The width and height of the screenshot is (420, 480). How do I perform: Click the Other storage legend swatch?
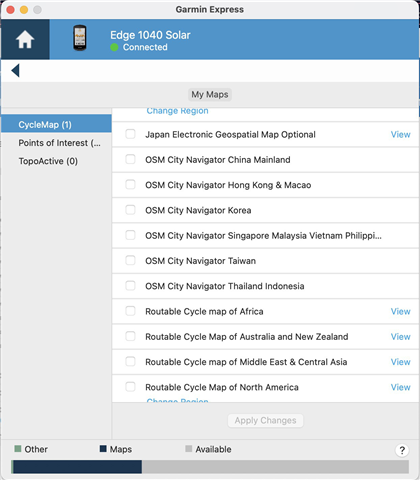(x=18, y=449)
